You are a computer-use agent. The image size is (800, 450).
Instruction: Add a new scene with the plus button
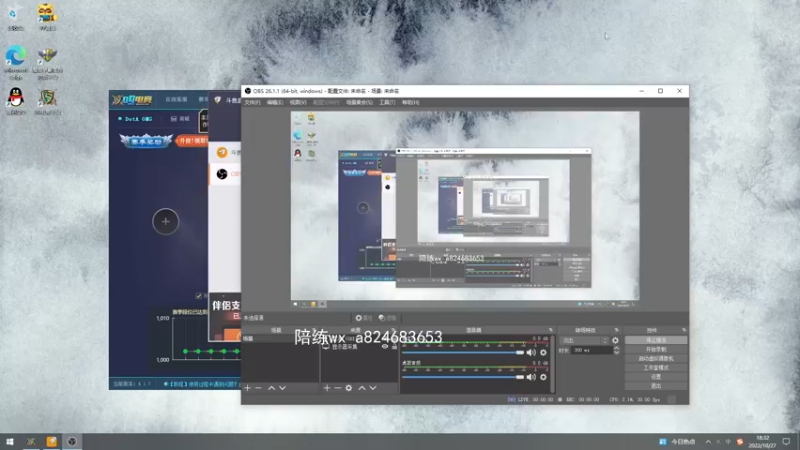[247, 388]
